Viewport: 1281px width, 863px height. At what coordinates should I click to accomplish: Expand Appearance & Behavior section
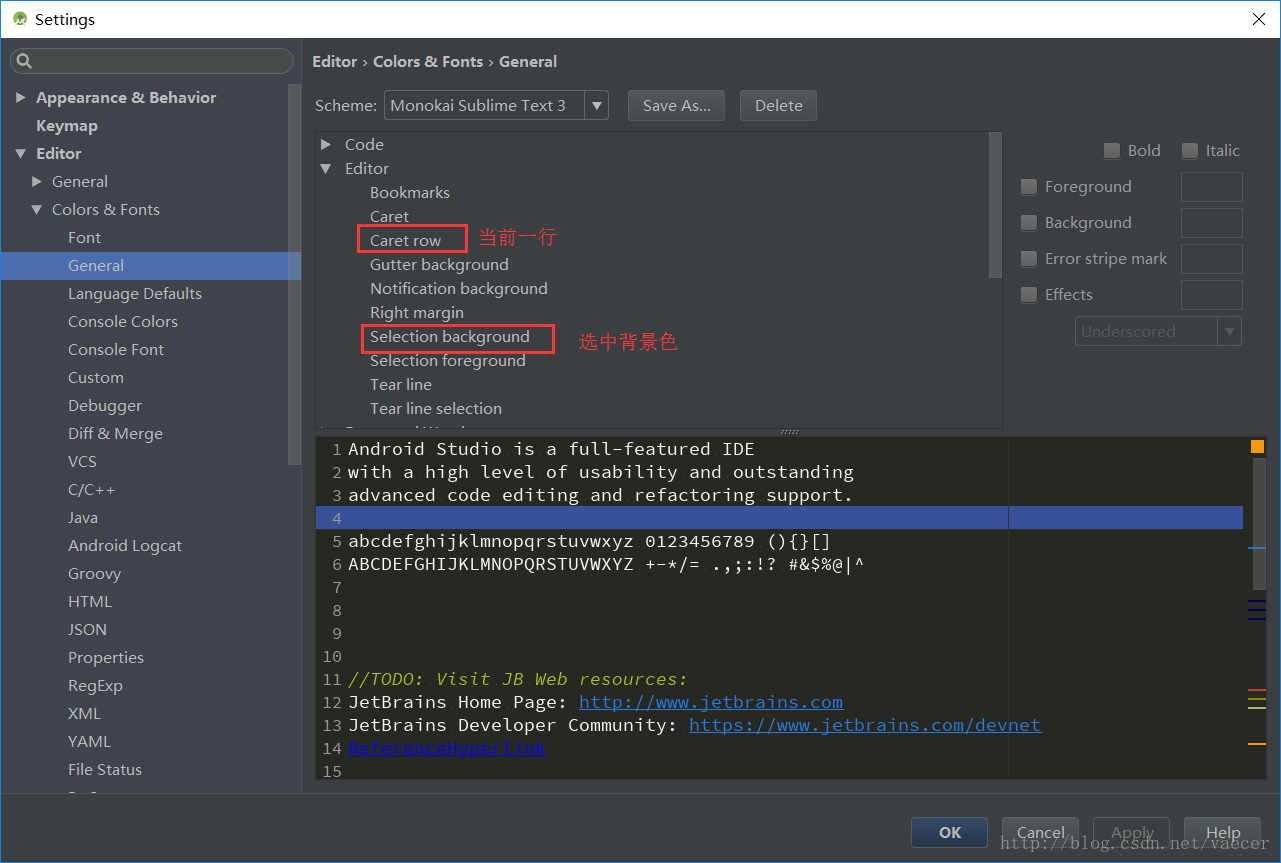coord(20,97)
